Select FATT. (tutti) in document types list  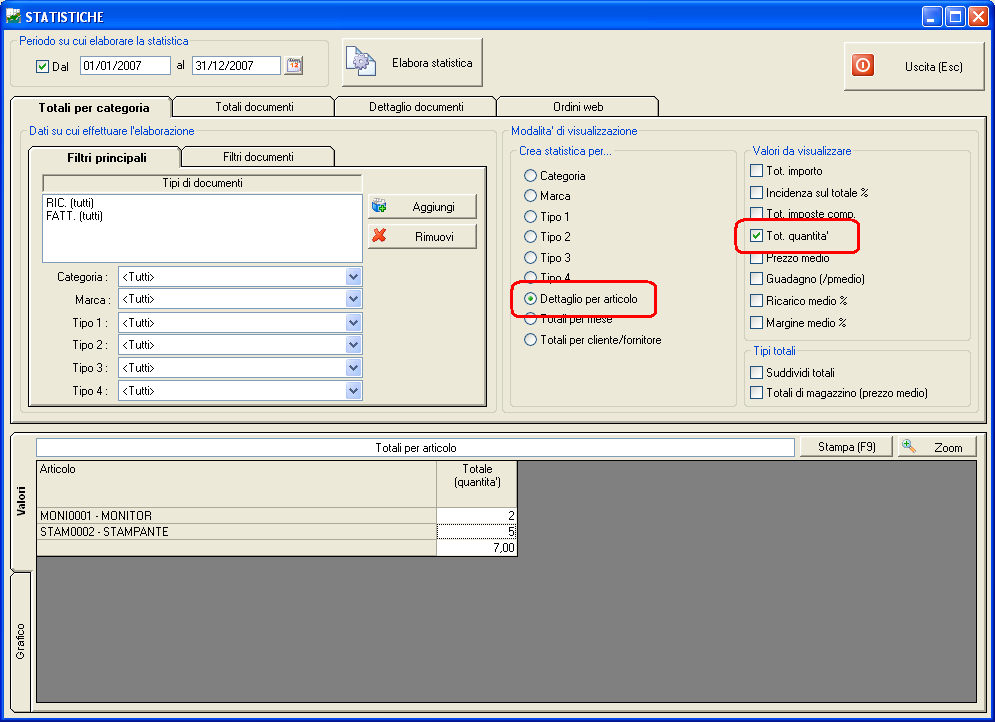coord(74,216)
